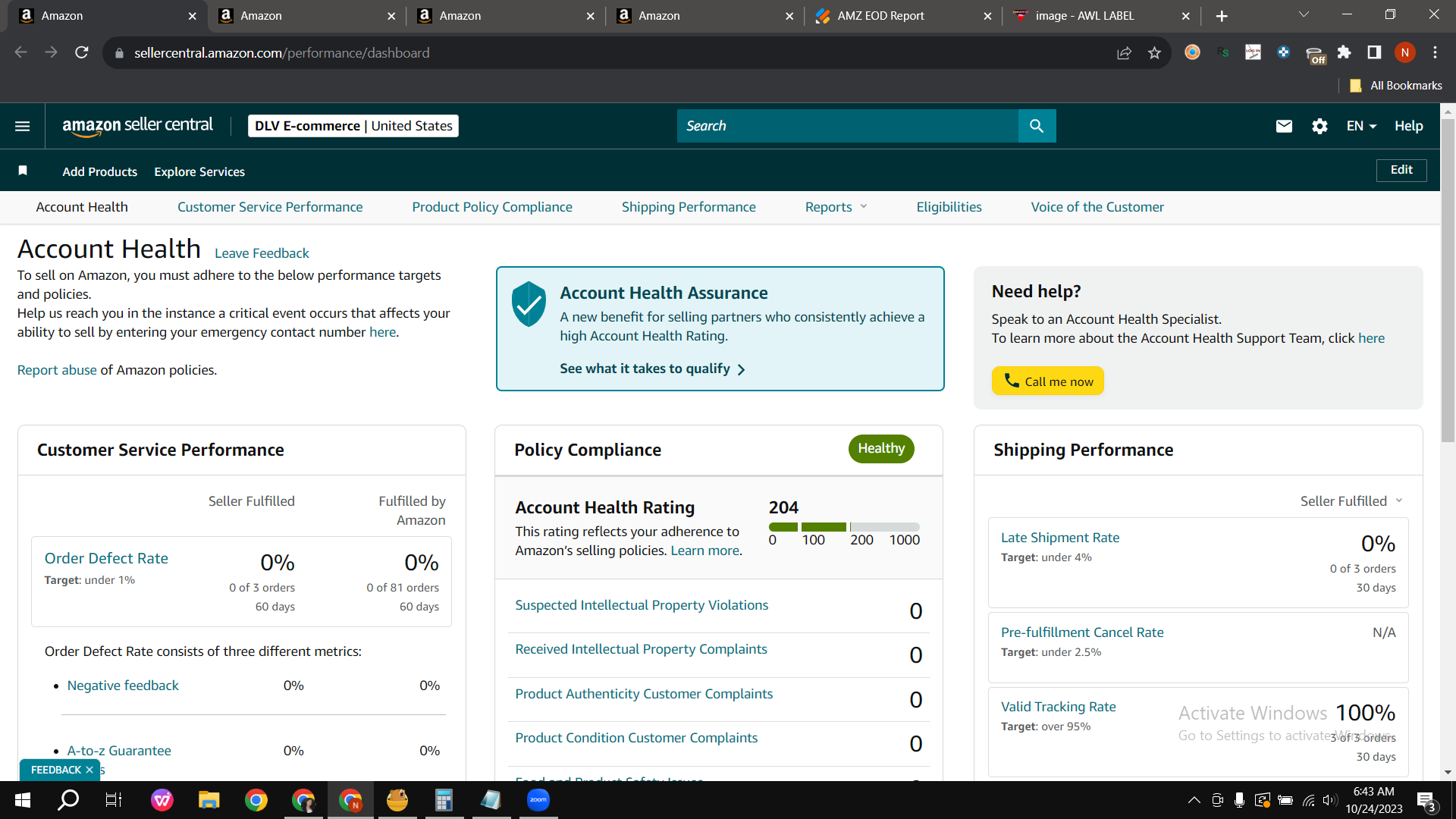Show hidden system tray icons
The width and height of the screenshot is (1456, 819).
pyautogui.click(x=1194, y=800)
